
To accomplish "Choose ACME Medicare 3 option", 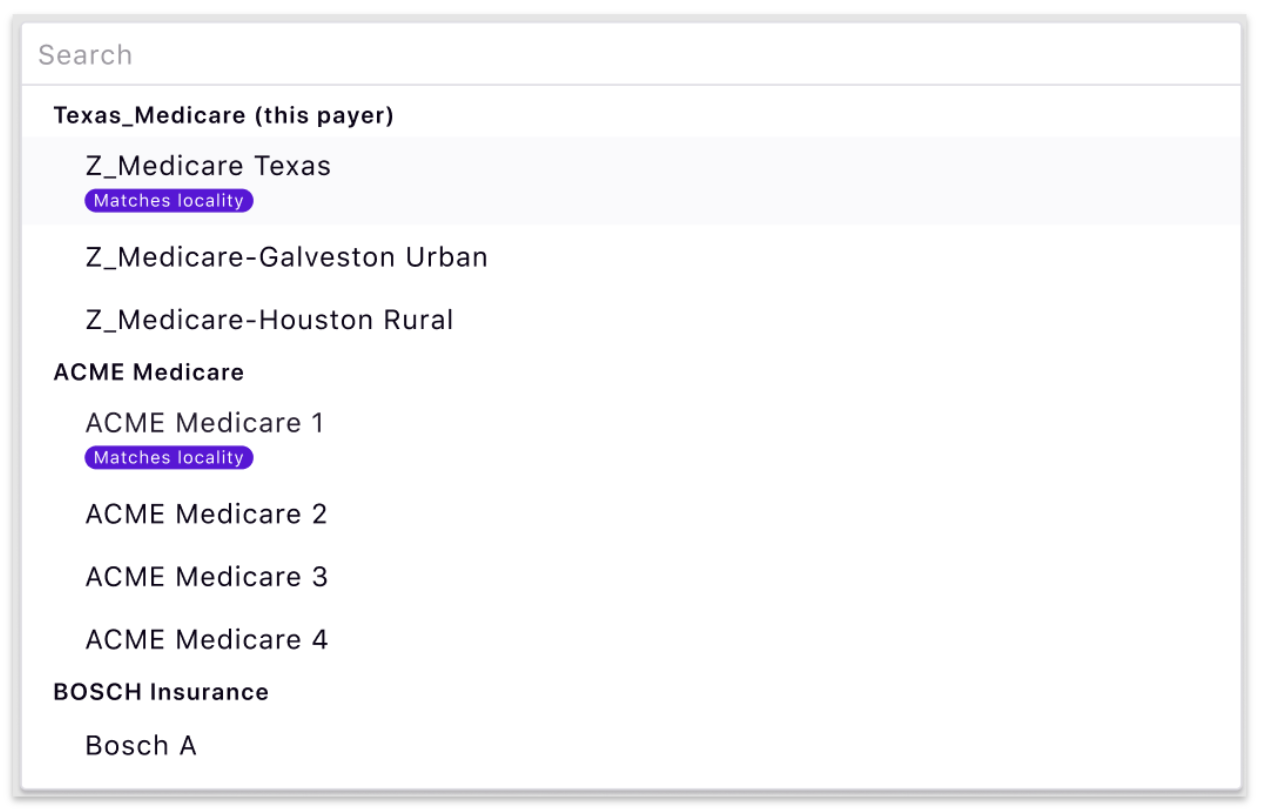I will tap(631, 577).
